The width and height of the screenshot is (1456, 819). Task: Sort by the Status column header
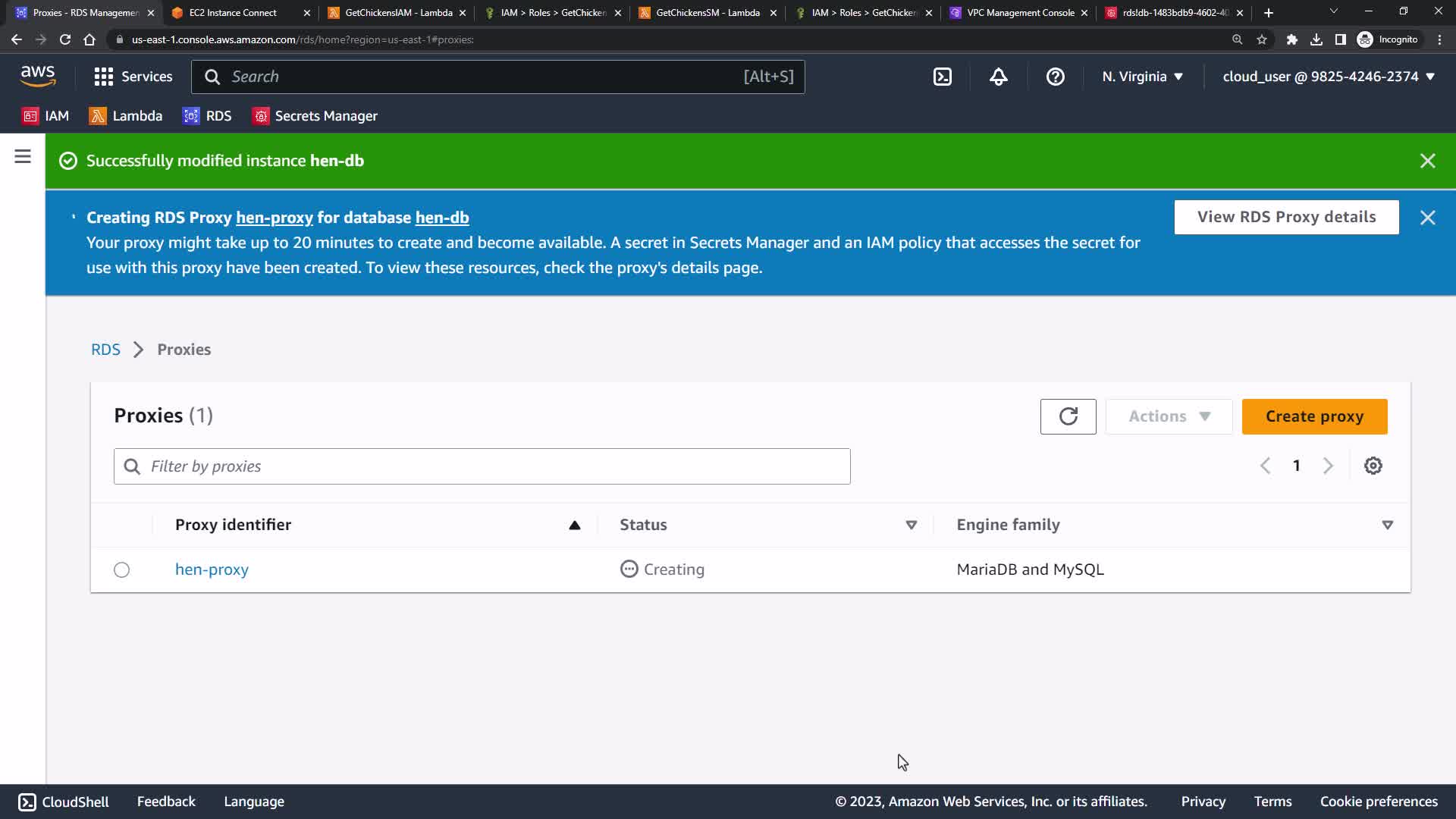tap(643, 525)
